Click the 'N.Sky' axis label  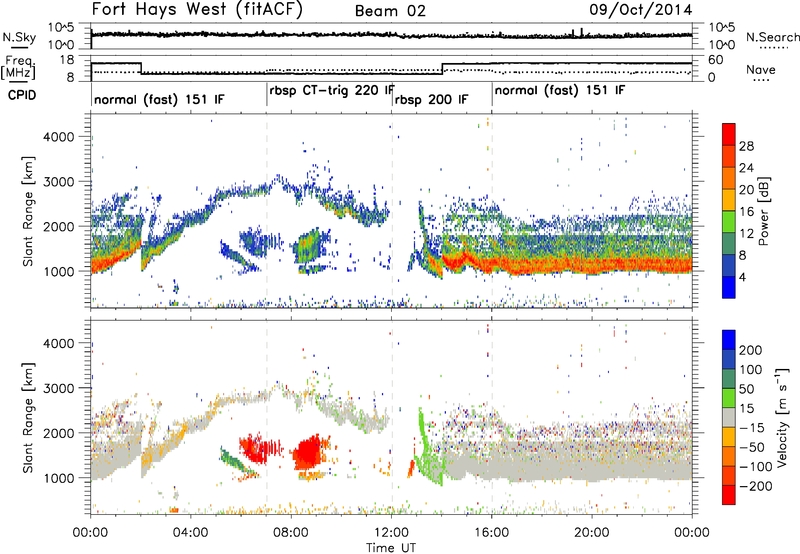tap(19, 37)
